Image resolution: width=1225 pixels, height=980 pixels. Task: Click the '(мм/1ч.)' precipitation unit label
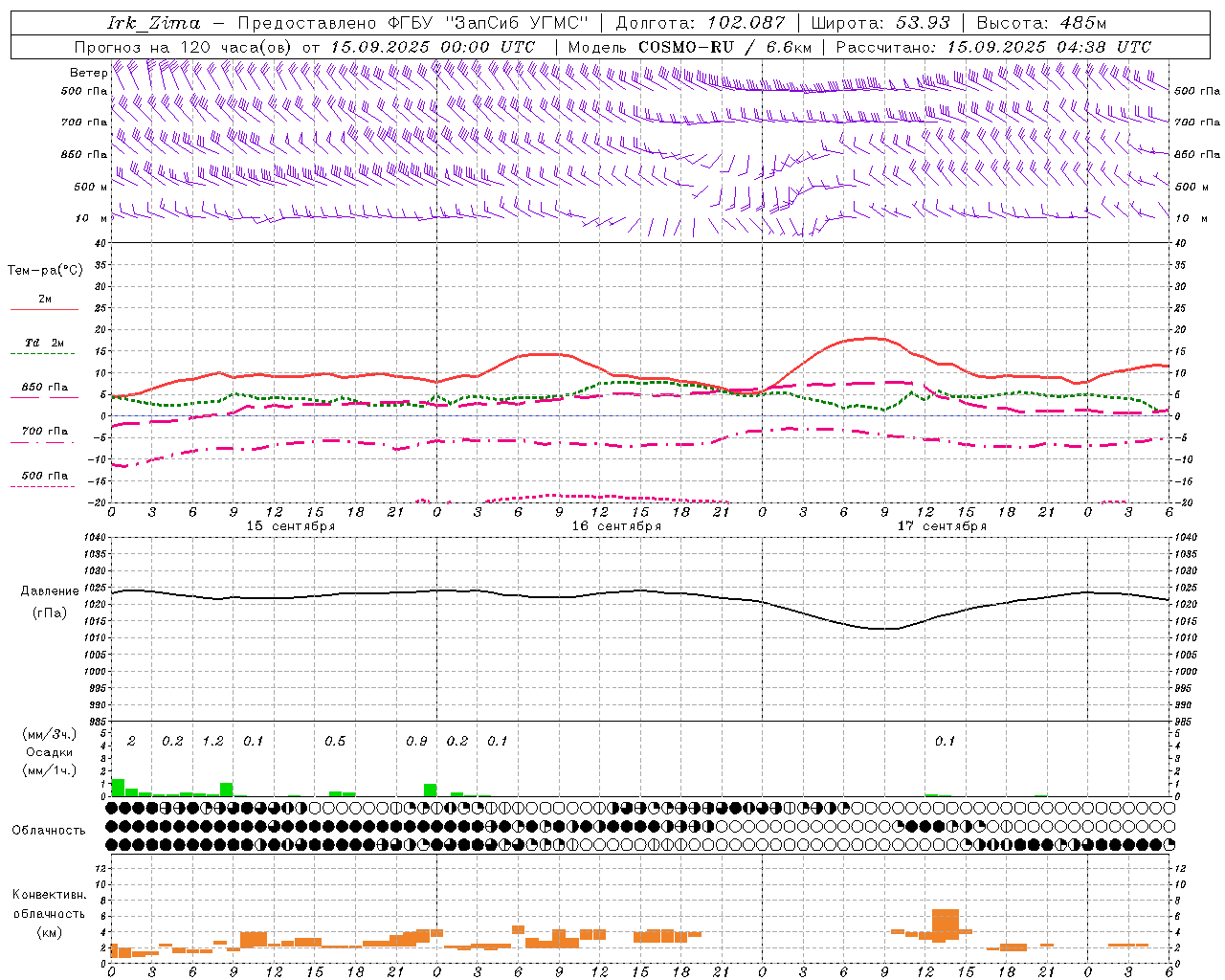[x=50, y=769]
